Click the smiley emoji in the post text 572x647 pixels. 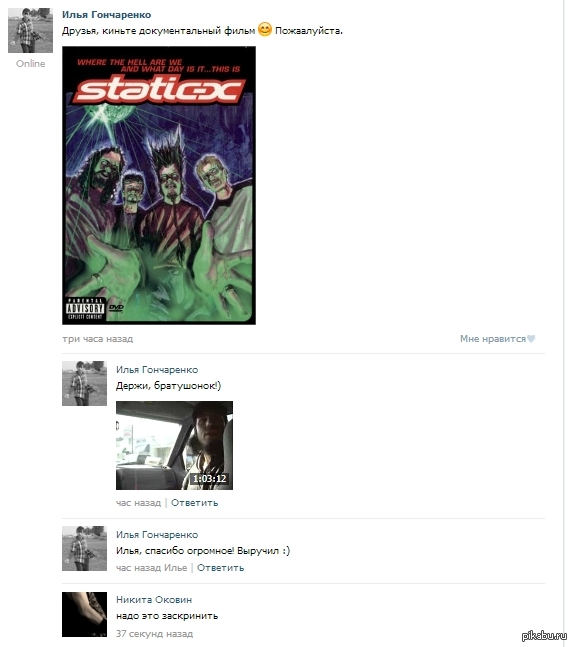265,29
